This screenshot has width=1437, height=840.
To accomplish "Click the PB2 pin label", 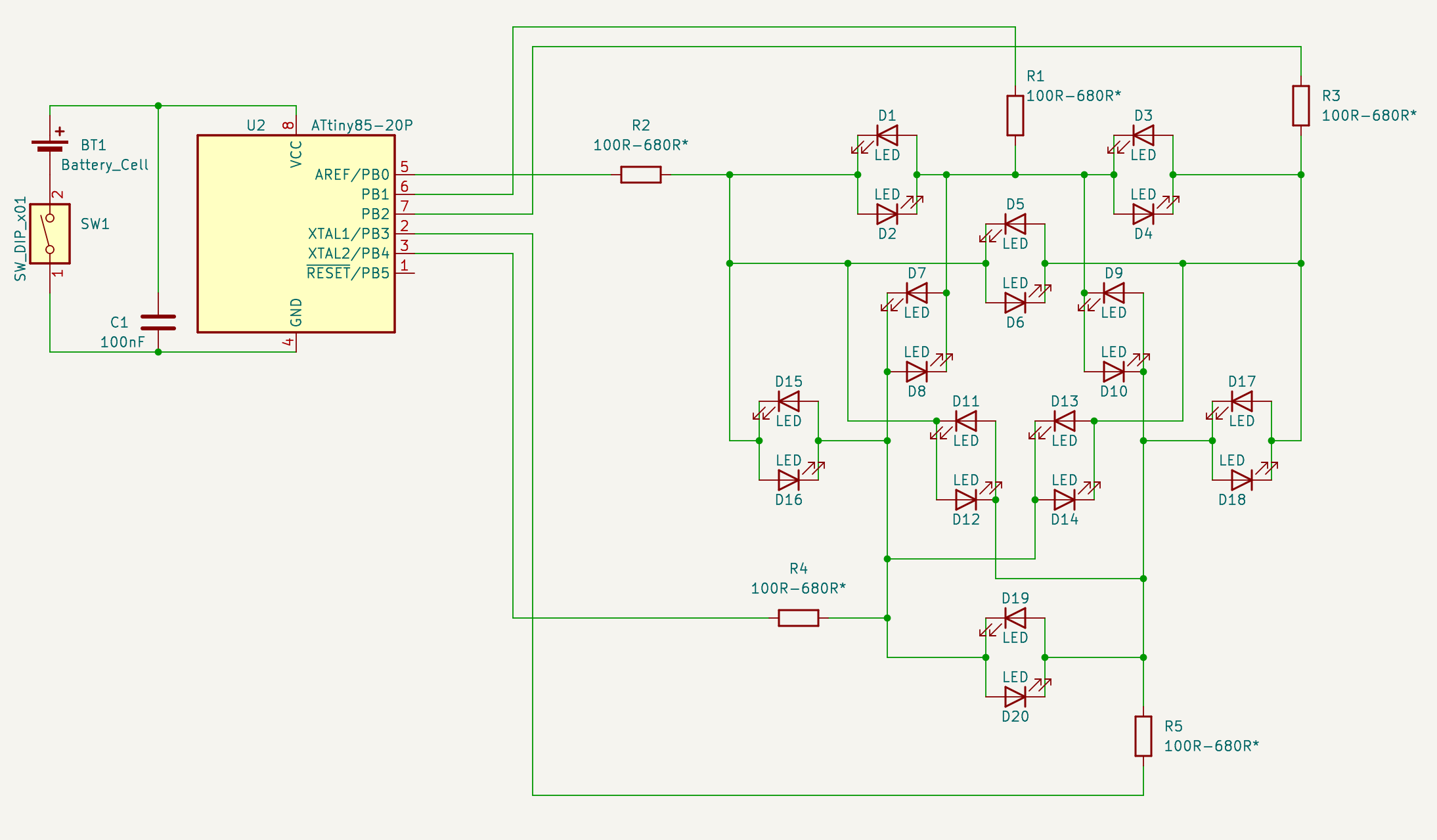I will coord(376,214).
